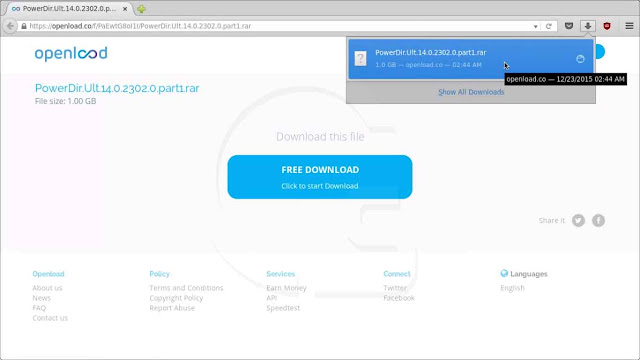Click the Services footer heading
Viewport: 640px width, 360px height.
[280, 274]
